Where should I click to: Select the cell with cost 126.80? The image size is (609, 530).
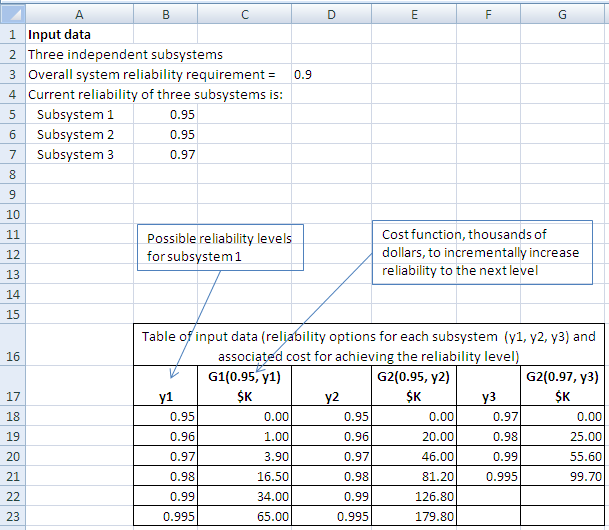[414, 496]
